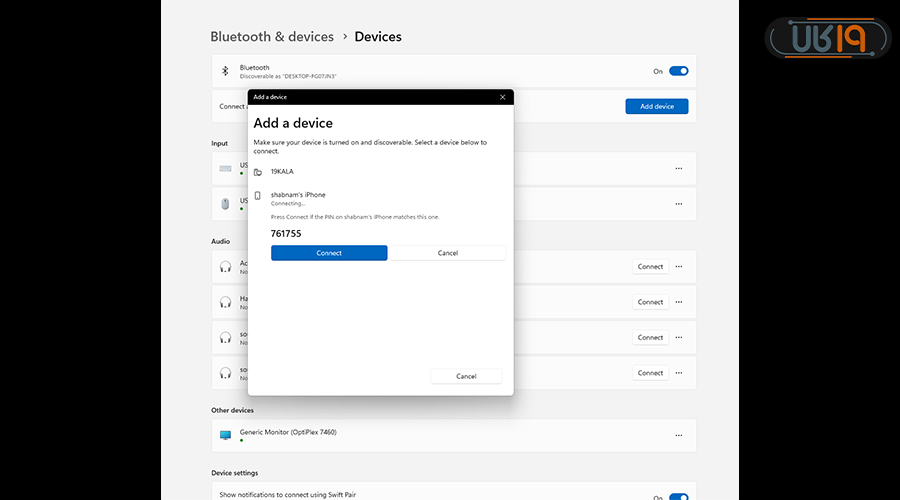Screen dimensions: 900x500
Task: Click the last headphones icon under Audio
Action: pyautogui.click(x=225, y=372)
